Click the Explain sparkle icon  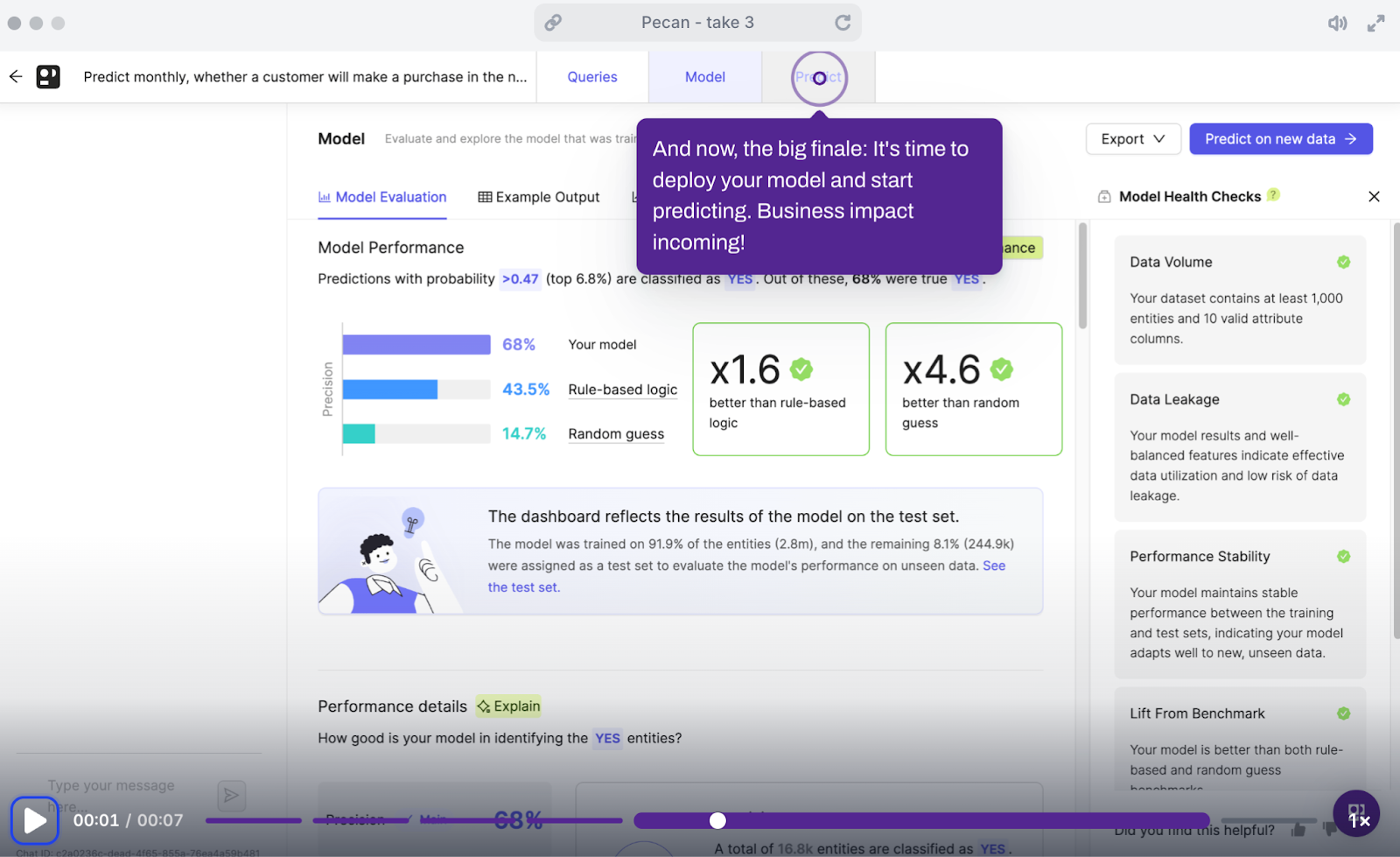click(484, 706)
